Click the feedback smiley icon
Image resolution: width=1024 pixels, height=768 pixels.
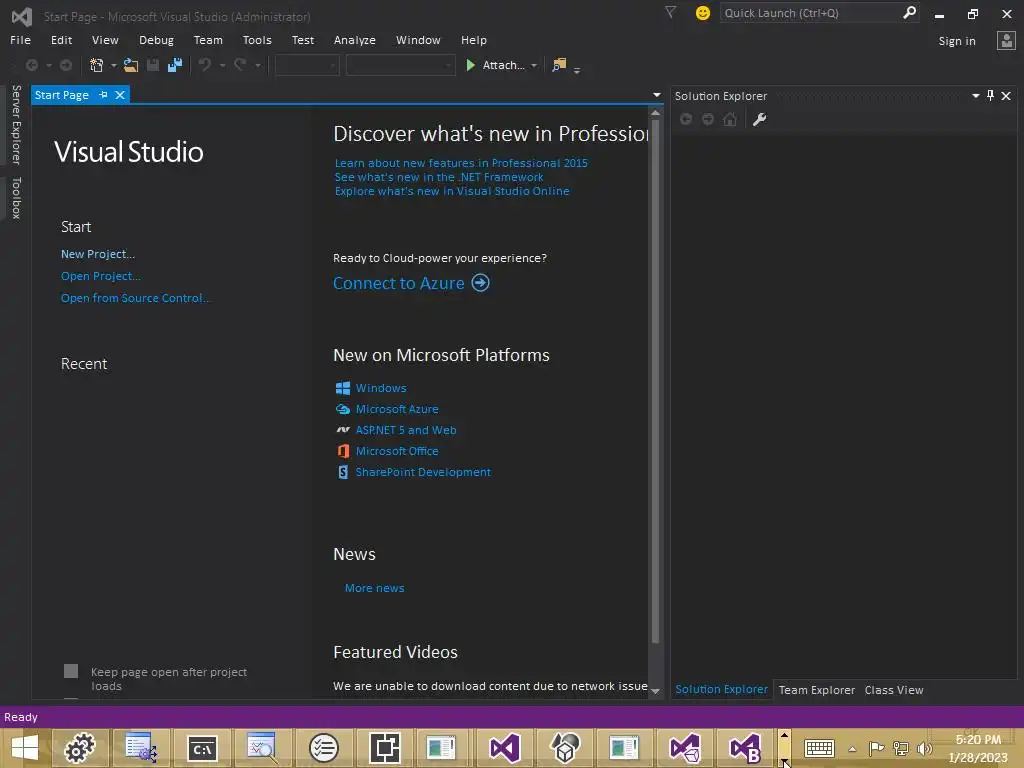pyautogui.click(x=703, y=13)
